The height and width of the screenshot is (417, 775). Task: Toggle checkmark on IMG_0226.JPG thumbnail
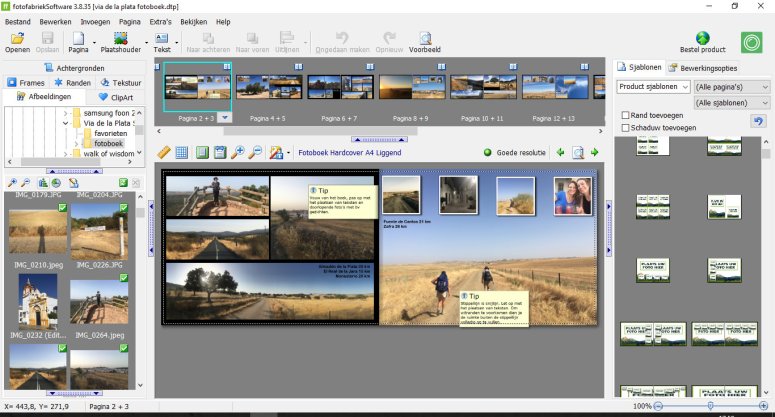[x=124, y=208]
